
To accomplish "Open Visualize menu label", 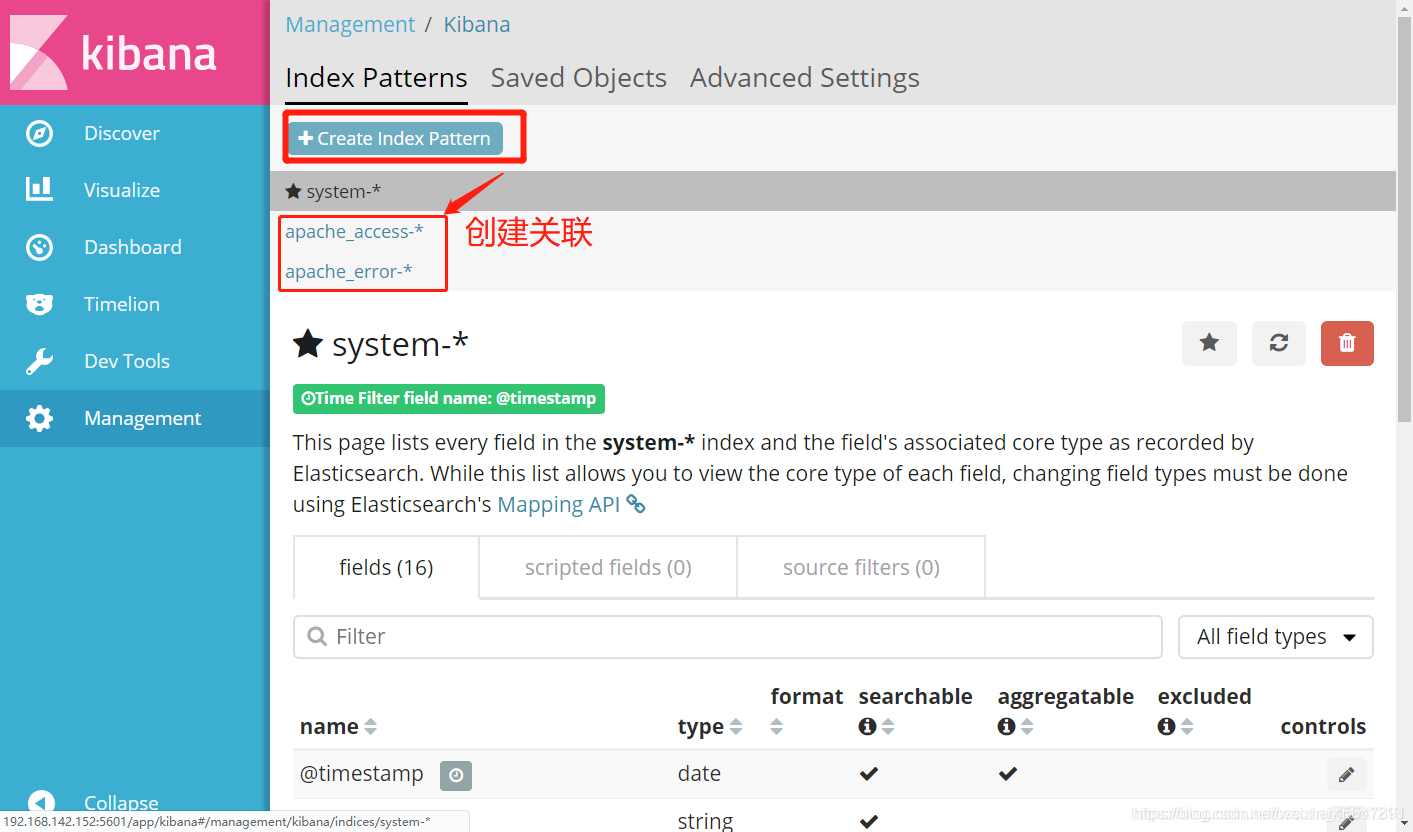I will click(x=122, y=190).
